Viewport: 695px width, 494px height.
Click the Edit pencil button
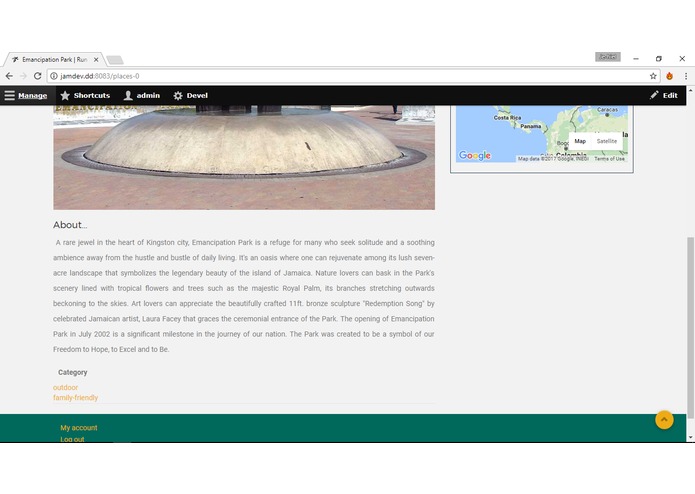[x=664, y=96]
